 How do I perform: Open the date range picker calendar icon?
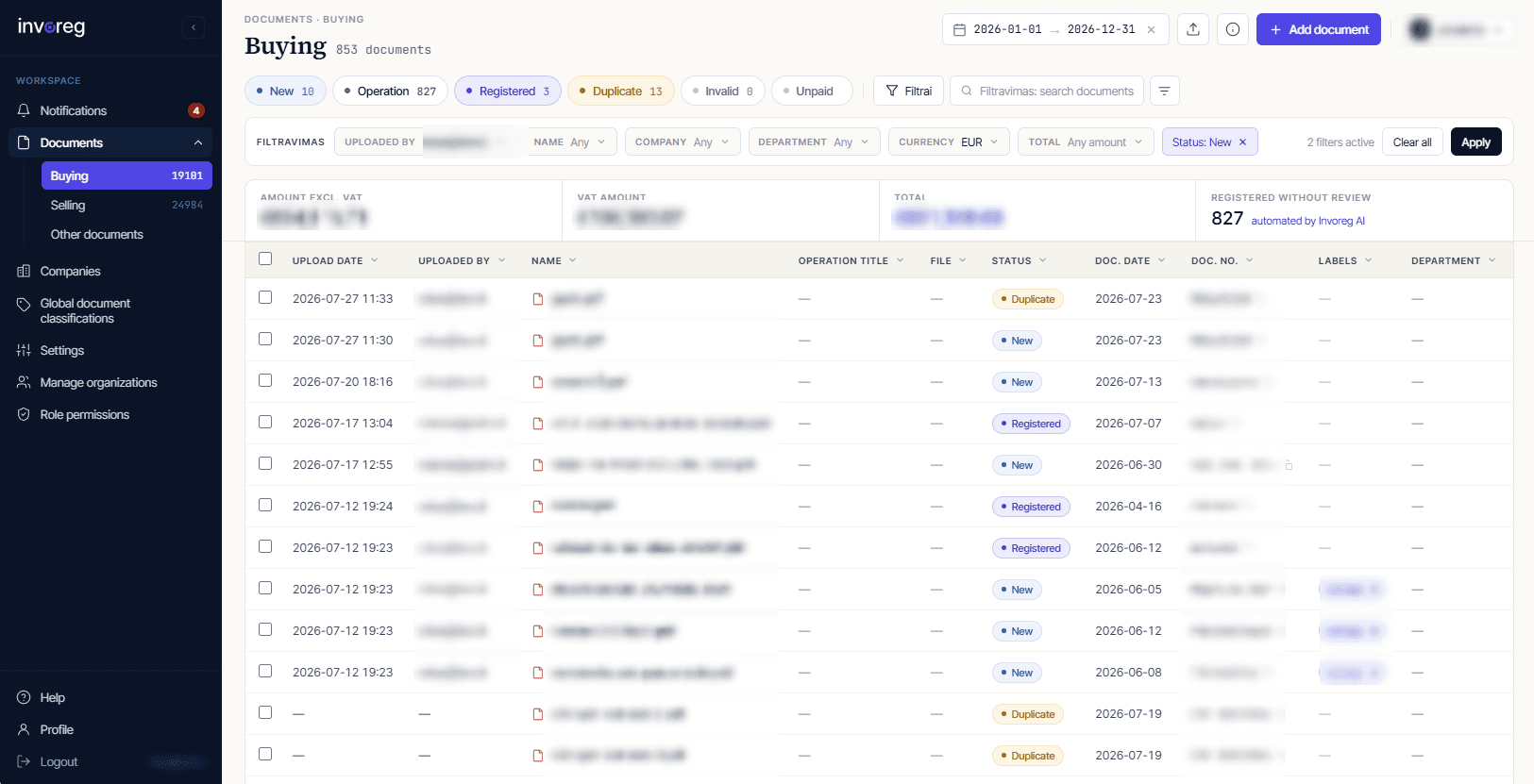coord(959,29)
